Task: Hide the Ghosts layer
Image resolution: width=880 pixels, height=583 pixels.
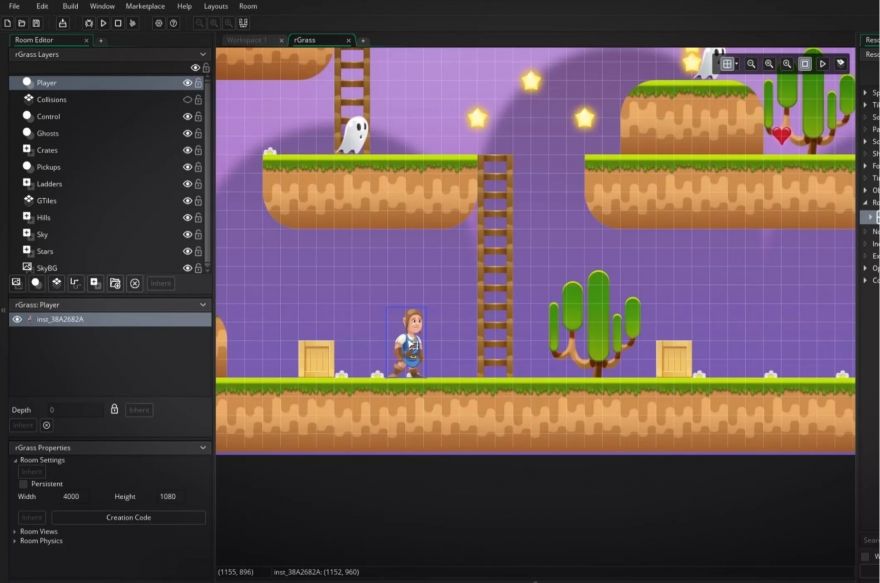Action: [x=187, y=132]
